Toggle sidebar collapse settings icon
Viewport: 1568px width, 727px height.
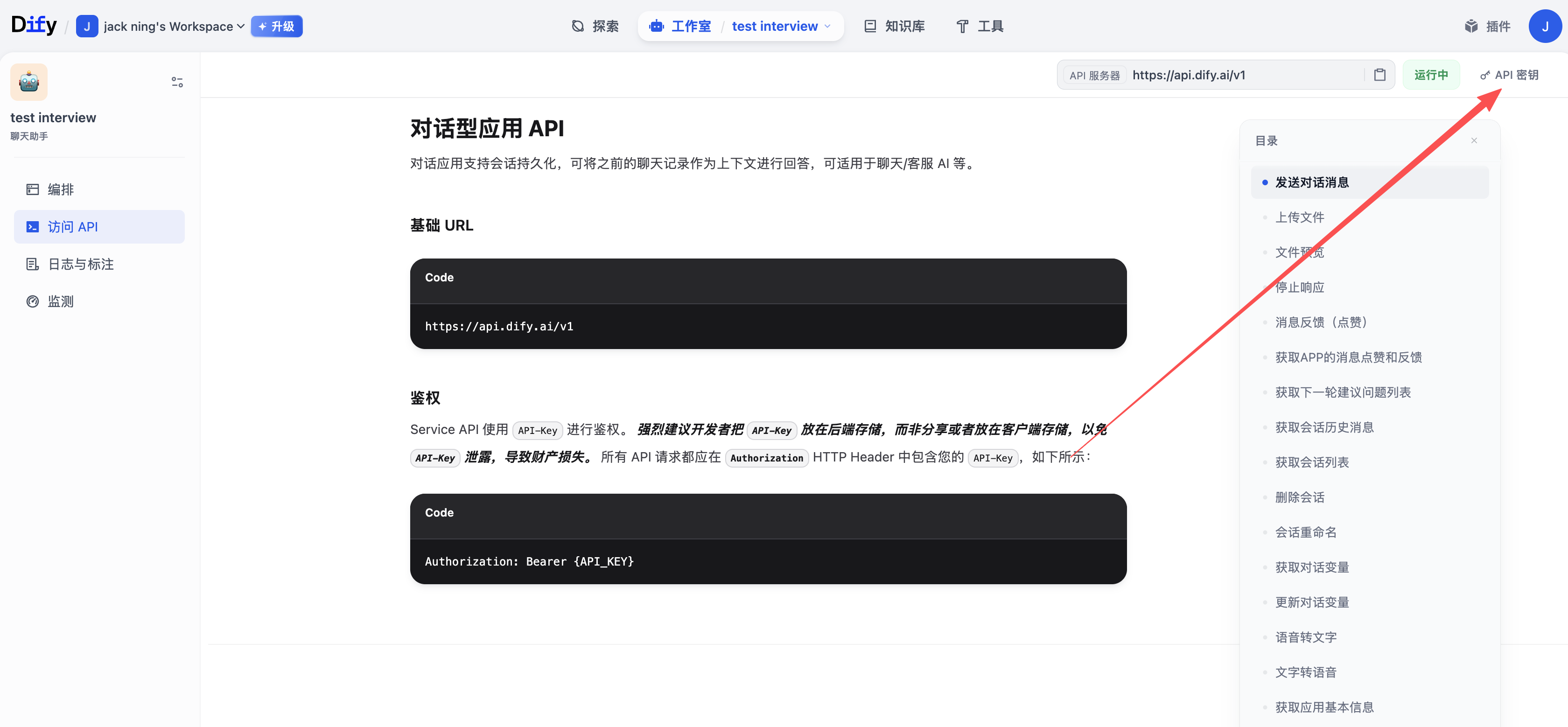point(177,82)
